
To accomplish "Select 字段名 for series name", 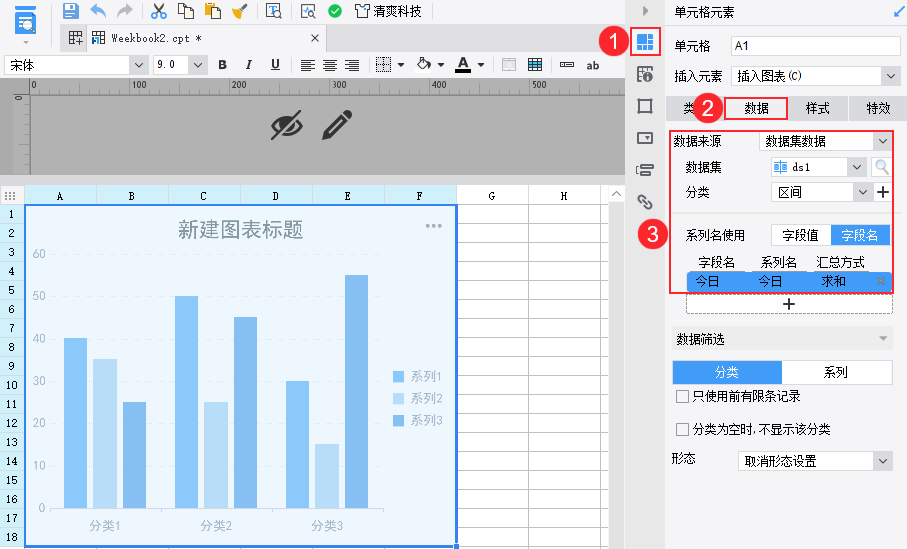I will [860, 235].
